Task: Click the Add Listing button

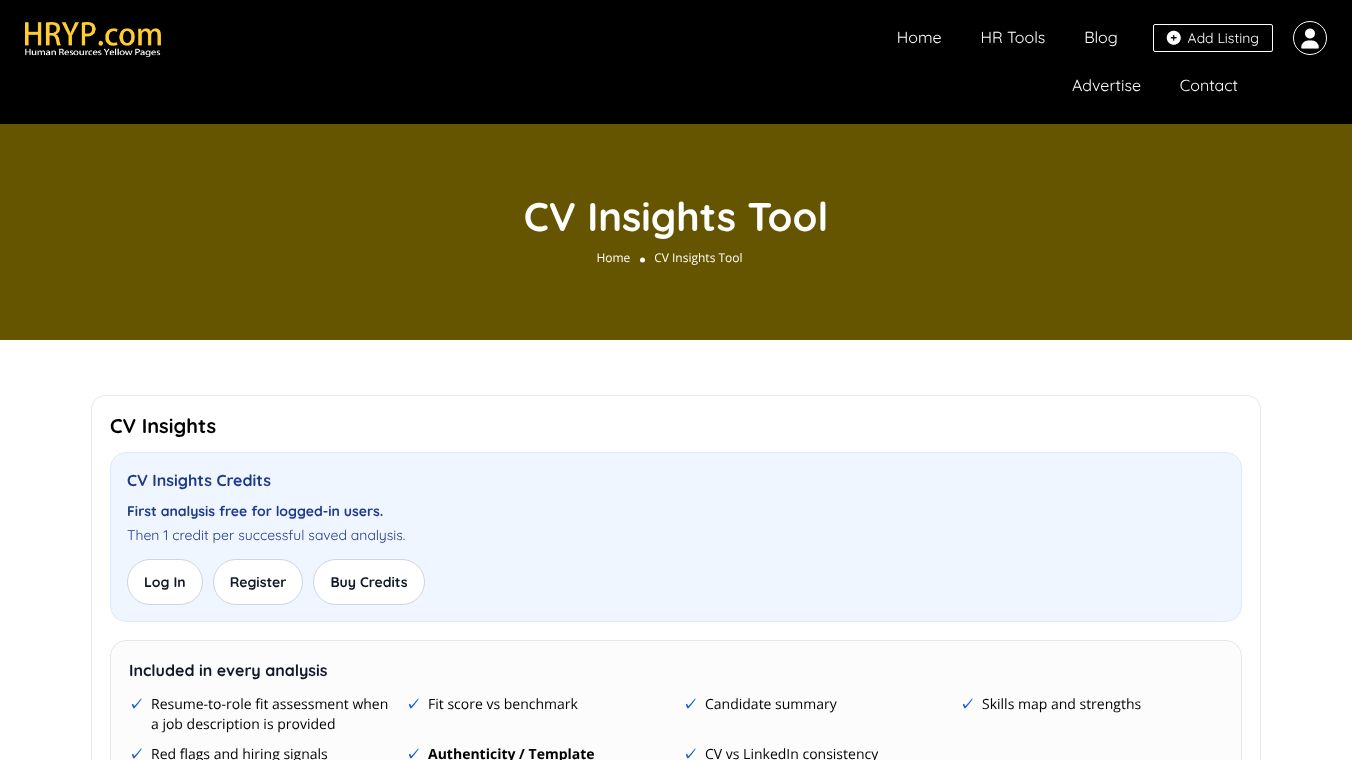Action: coord(1213,38)
